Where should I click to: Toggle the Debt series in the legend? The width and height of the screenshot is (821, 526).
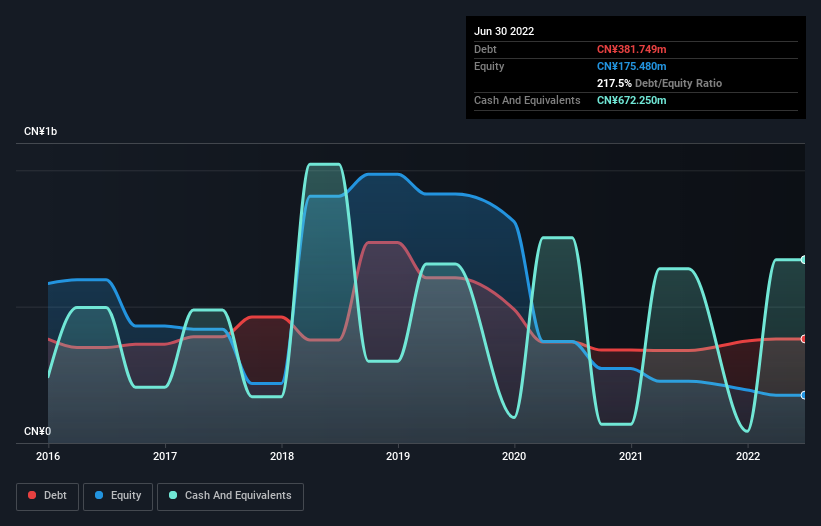click(x=47, y=496)
